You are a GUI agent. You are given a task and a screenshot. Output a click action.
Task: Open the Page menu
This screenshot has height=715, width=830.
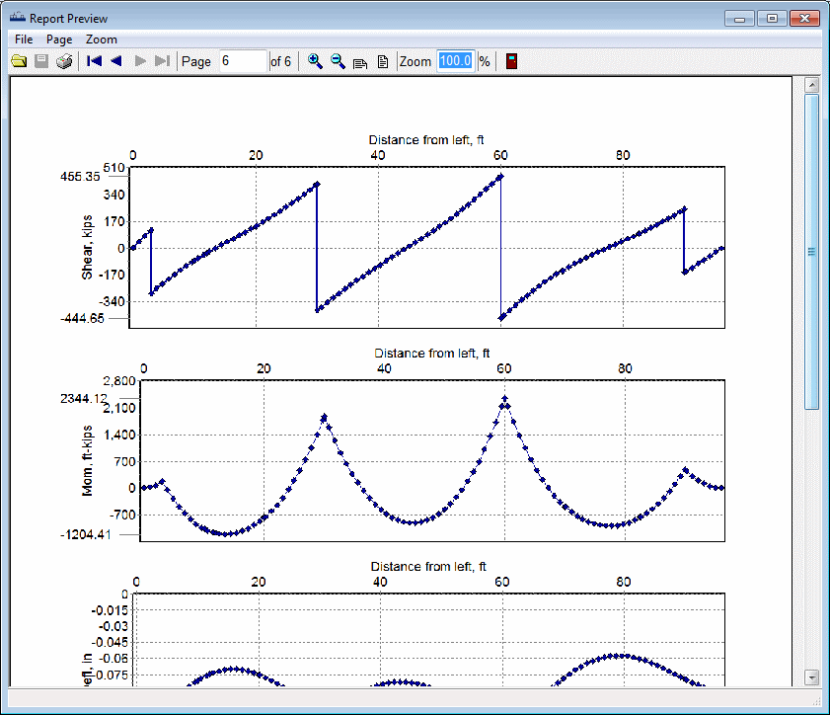click(59, 39)
